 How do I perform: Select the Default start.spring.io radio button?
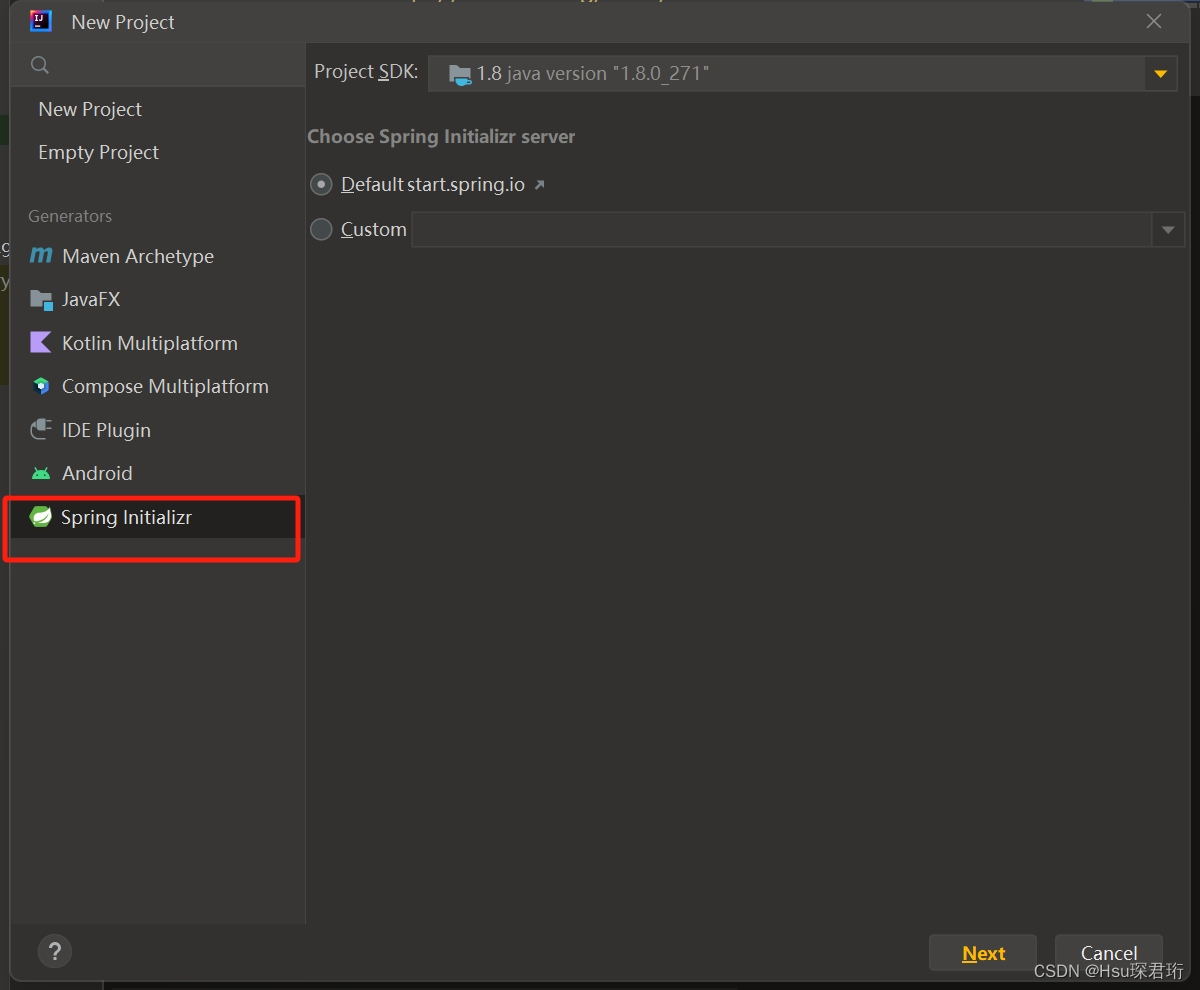click(x=321, y=185)
